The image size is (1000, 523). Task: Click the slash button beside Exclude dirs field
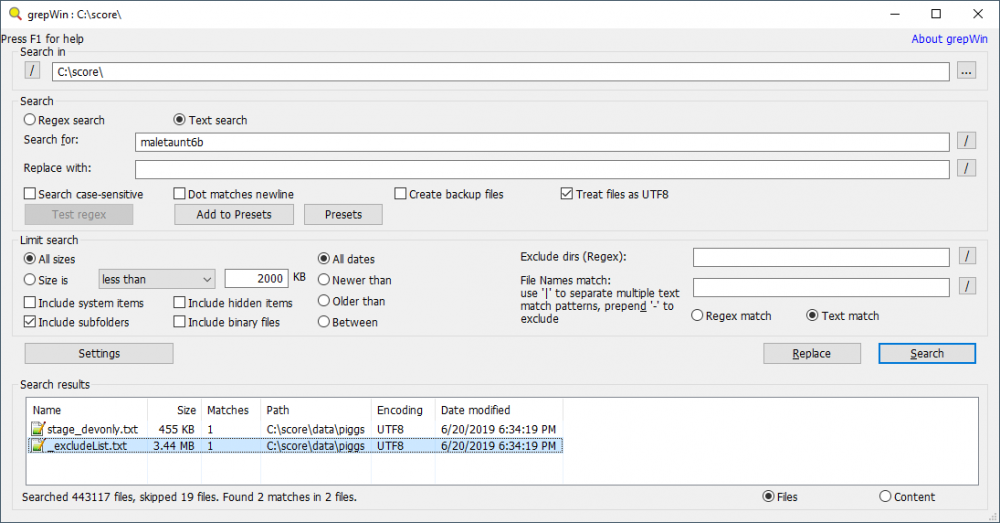pos(966,258)
